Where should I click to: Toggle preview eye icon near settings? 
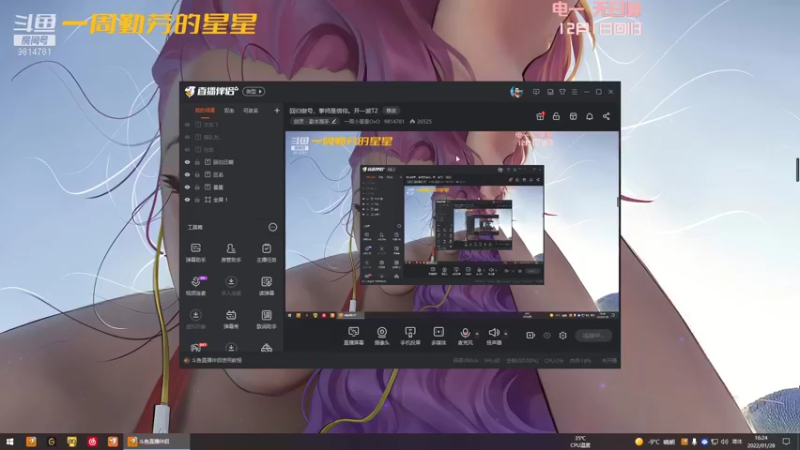547,335
